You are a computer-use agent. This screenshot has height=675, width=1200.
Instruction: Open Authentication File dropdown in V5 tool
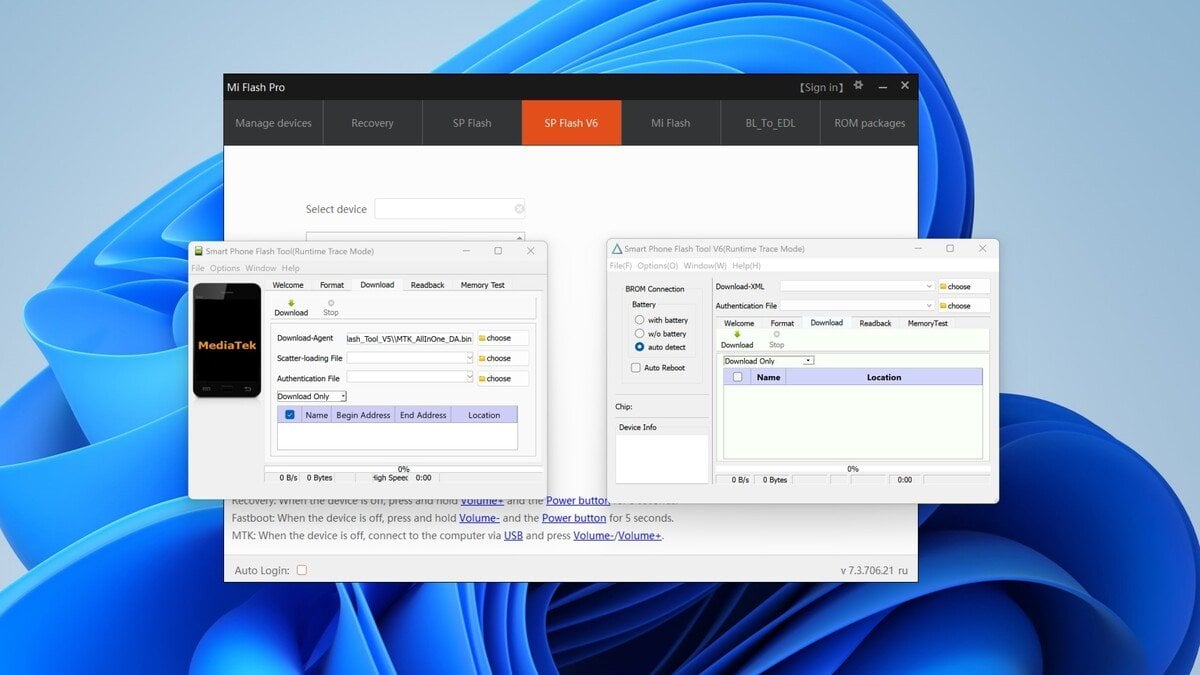pos(469,377)
